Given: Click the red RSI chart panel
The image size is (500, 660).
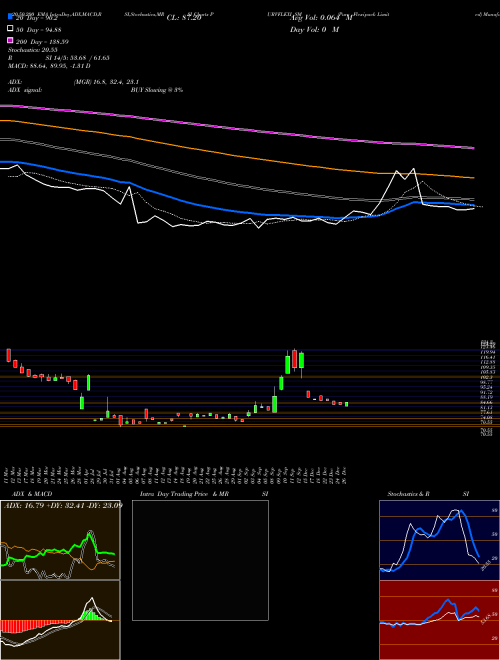Looking at the screenshot, I should (439, 620).
